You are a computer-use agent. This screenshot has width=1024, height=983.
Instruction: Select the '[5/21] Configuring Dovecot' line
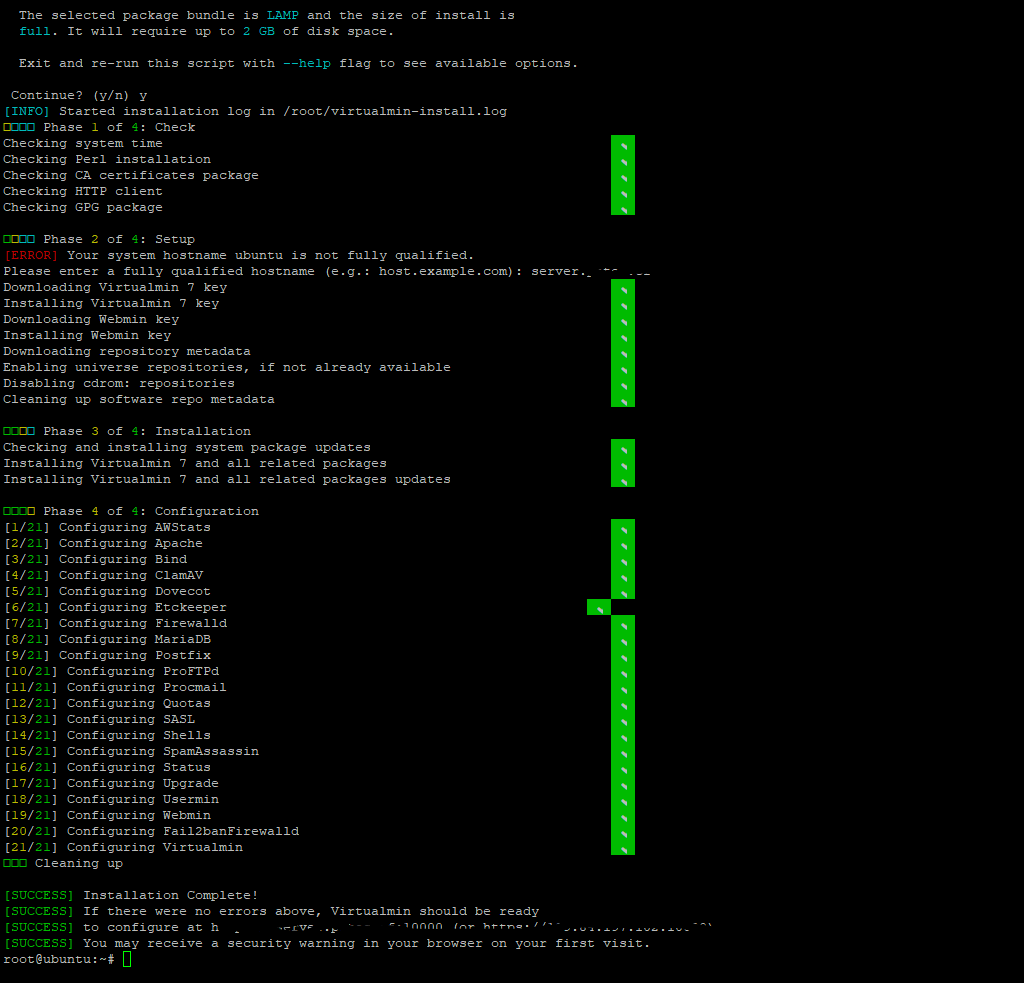coord(107,591)
